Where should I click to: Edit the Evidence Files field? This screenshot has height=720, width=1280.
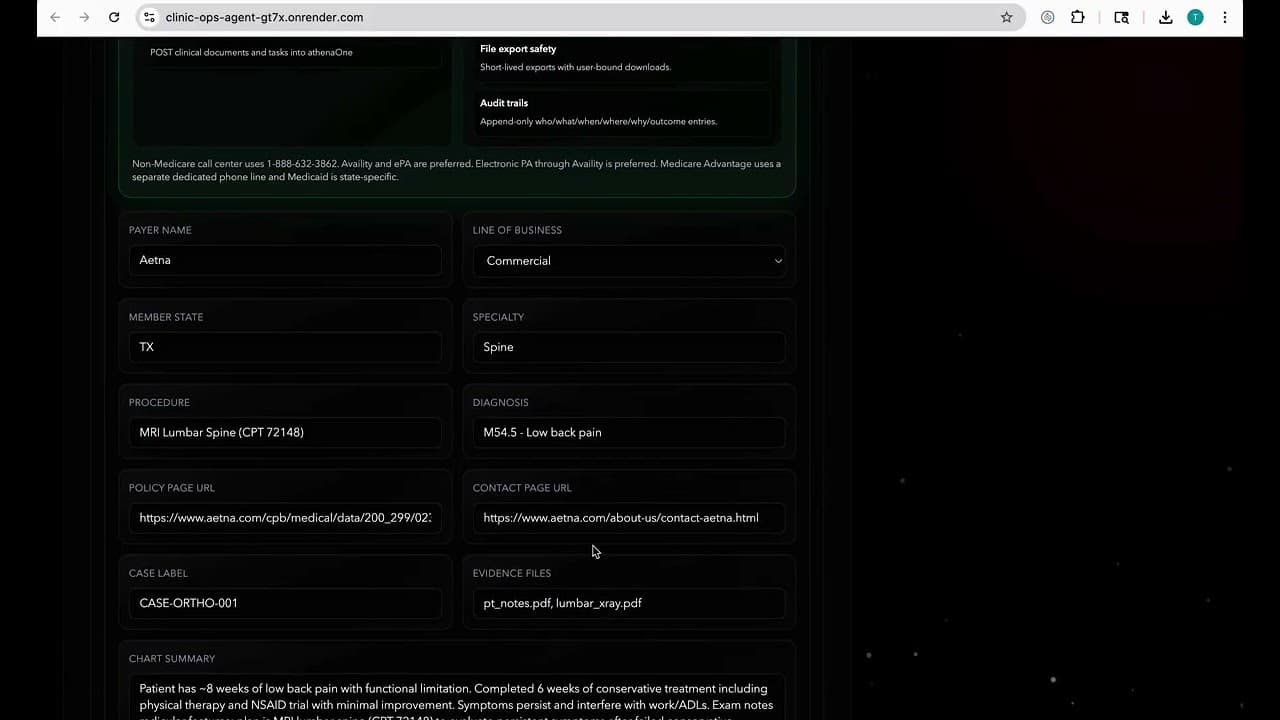[629, 603]
